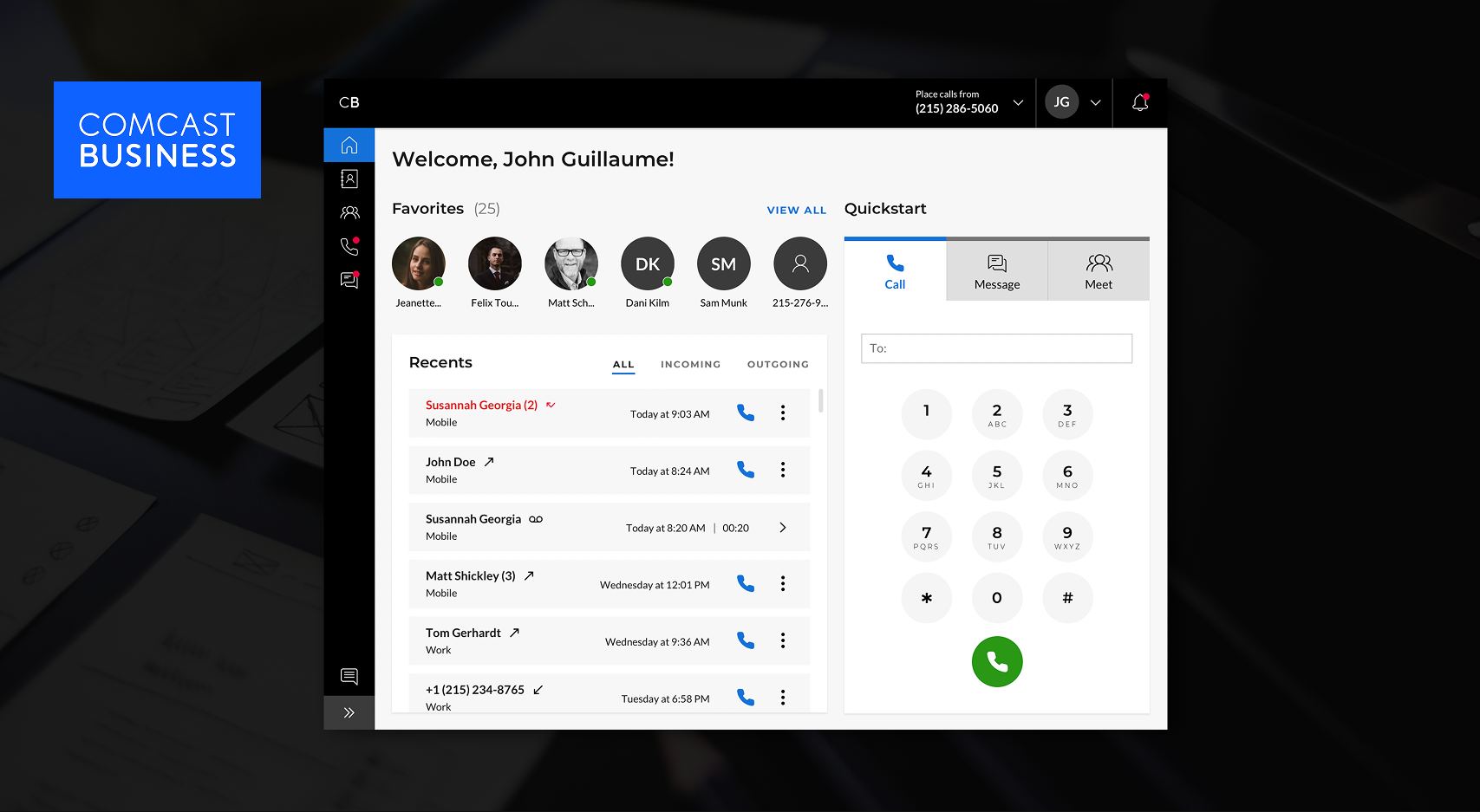Click View All favorites link
Screen dimensions: 1480x812
coord(797,210)
